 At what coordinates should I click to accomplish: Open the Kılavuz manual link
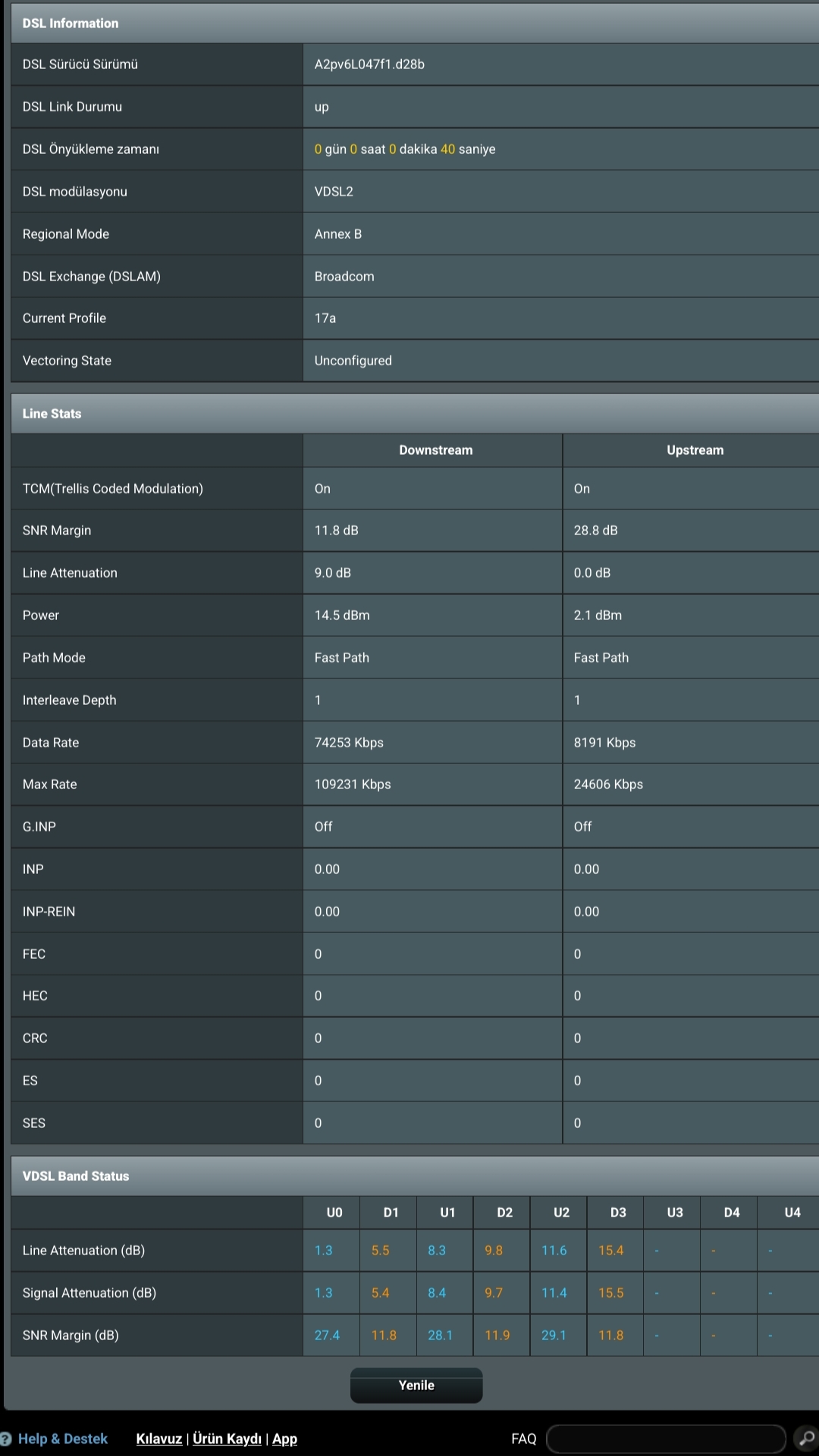coord(159,1439)
